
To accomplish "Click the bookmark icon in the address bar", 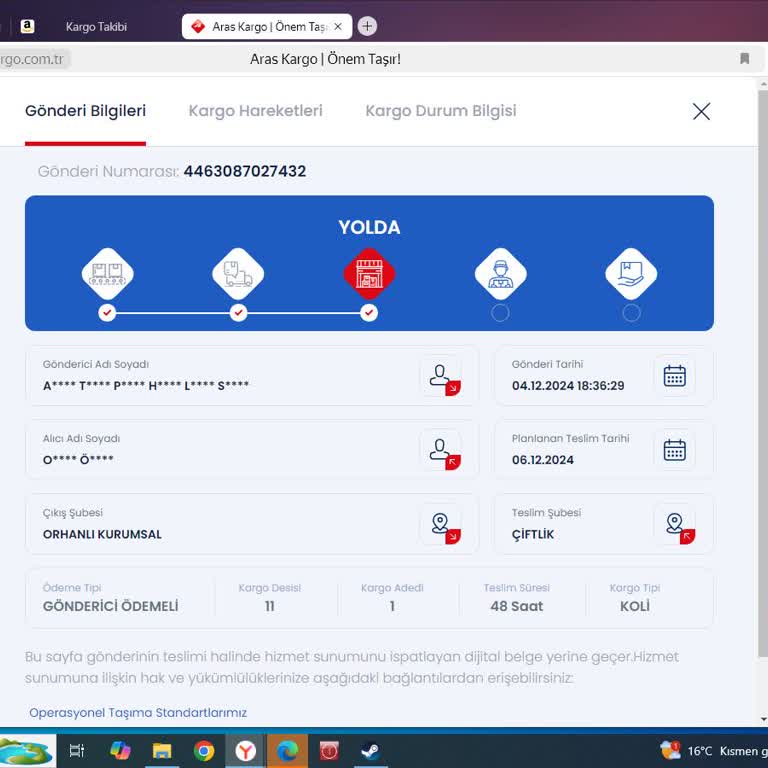I will click(x=744, y=59).
